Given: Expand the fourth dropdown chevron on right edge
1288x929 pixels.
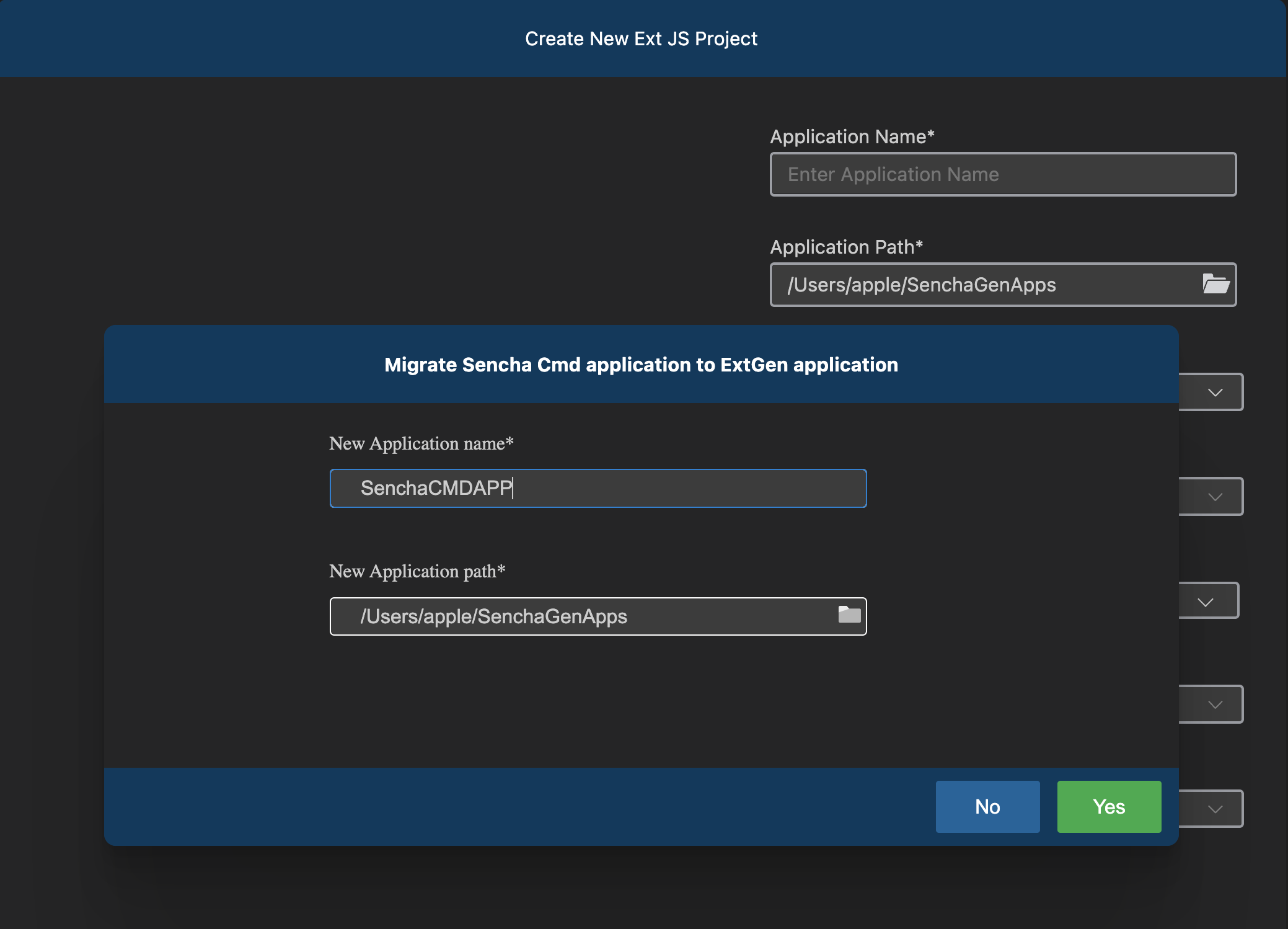Looking at the screenshot, I should 1215,705.
